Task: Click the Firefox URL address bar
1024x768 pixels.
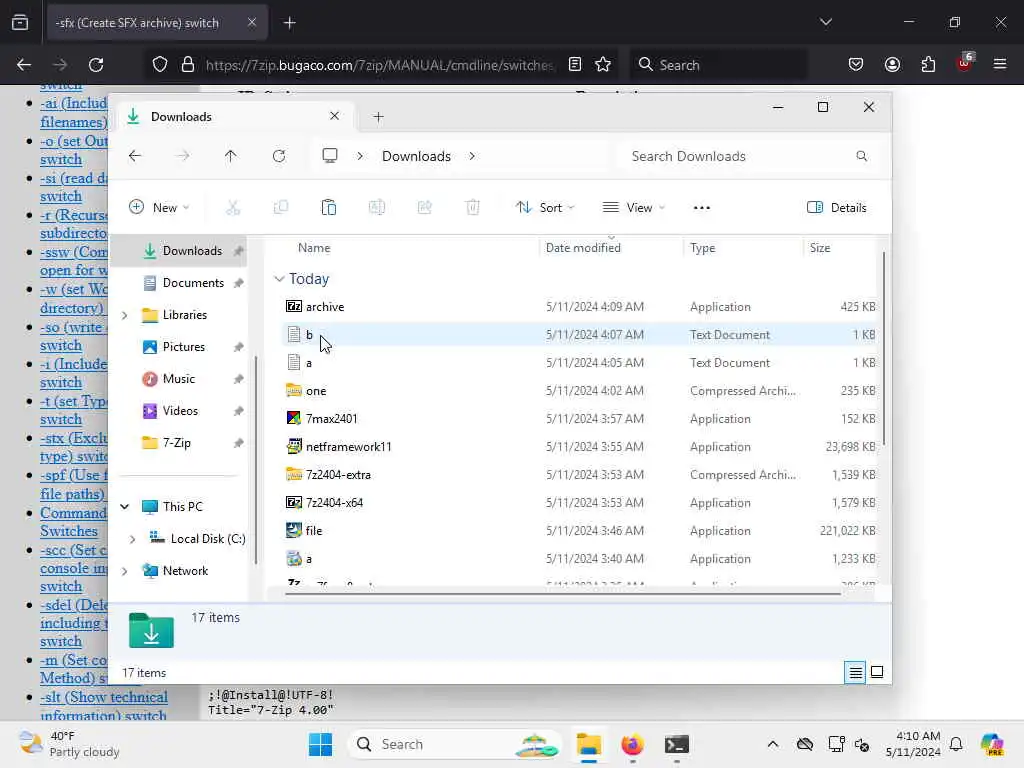Action: coord(379,65)
